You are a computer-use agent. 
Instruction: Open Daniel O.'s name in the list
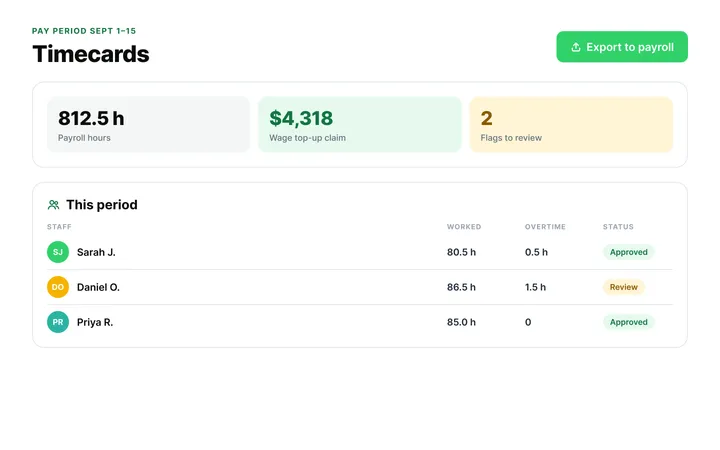98,287
